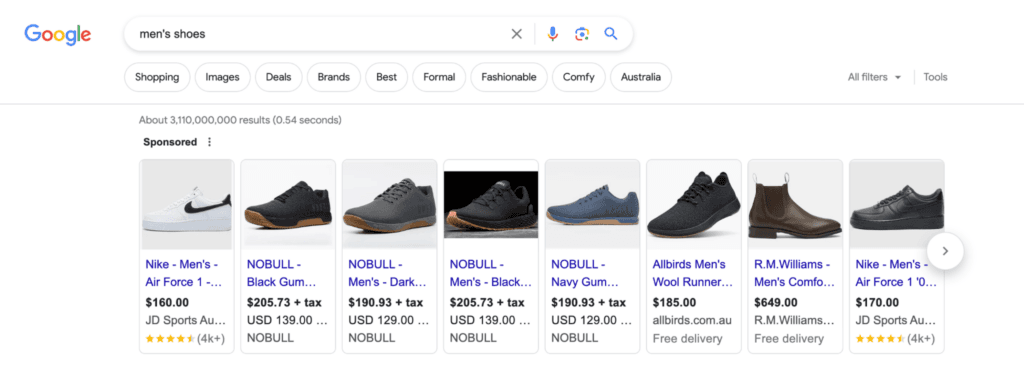The height and width of the screenshot is (376, 1024).
Task: Click the star rating on $160.00 Nike card
Action: 170,339
